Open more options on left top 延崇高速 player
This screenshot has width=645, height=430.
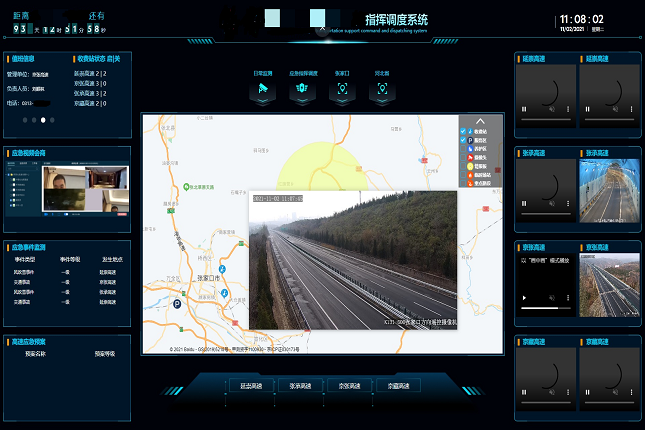pyautogui.click(x=568, y=109)
